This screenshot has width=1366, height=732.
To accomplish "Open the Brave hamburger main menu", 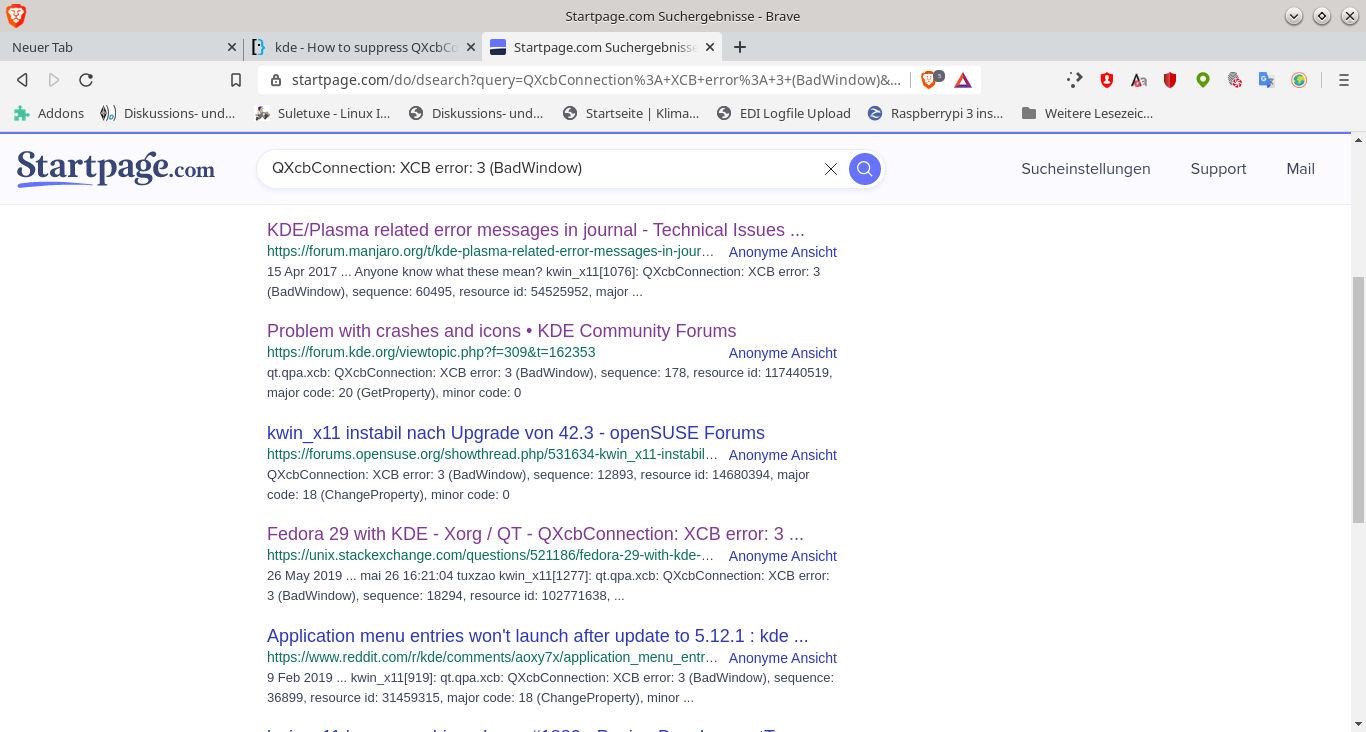I will click(1343, 80).
